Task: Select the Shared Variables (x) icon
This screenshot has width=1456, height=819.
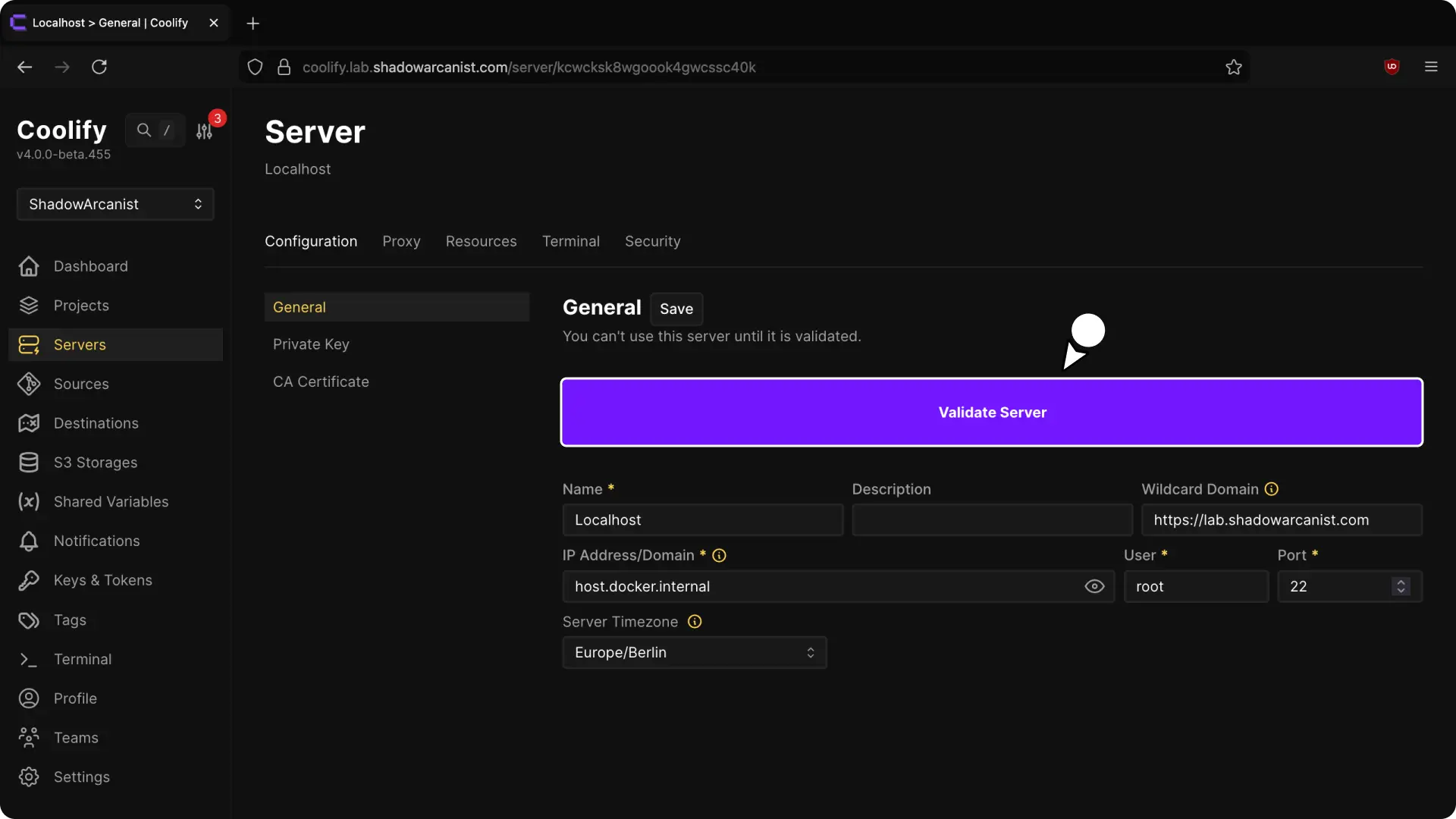Action: click(28, 502)
